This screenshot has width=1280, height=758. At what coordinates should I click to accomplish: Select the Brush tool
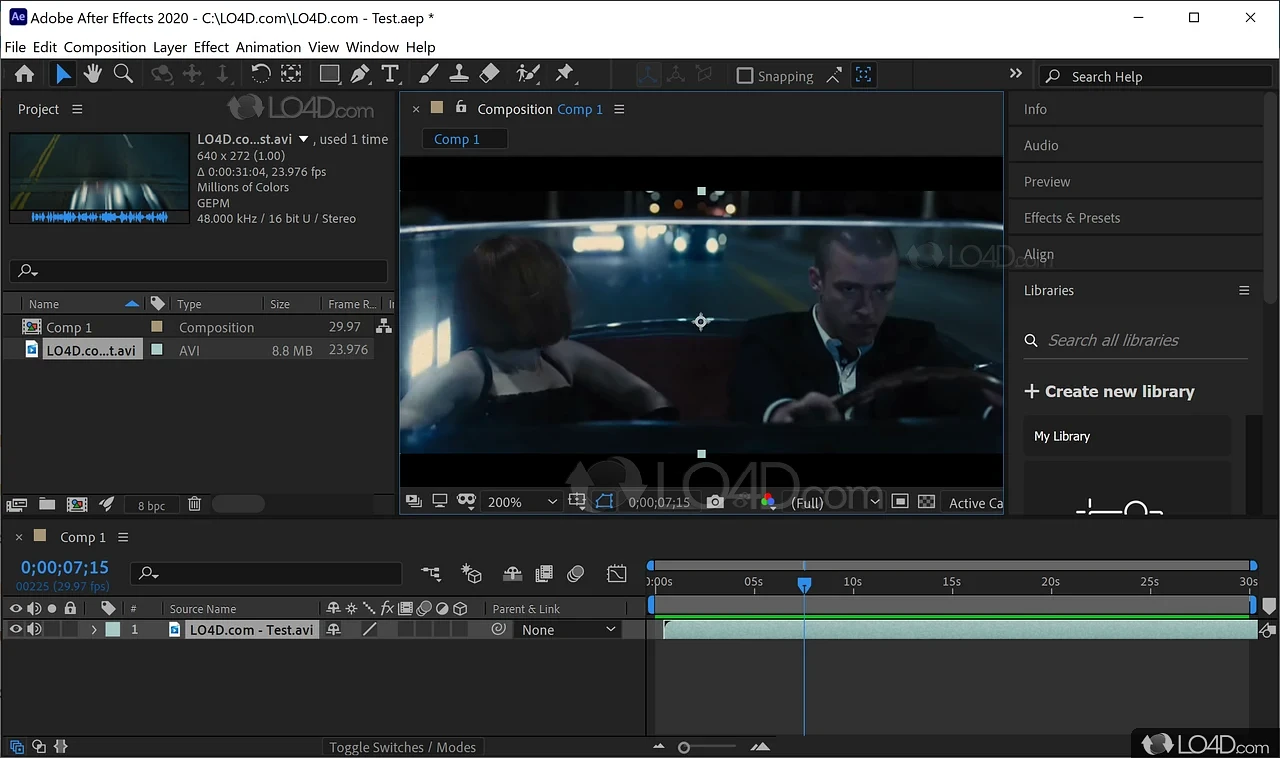pos(431,73)
